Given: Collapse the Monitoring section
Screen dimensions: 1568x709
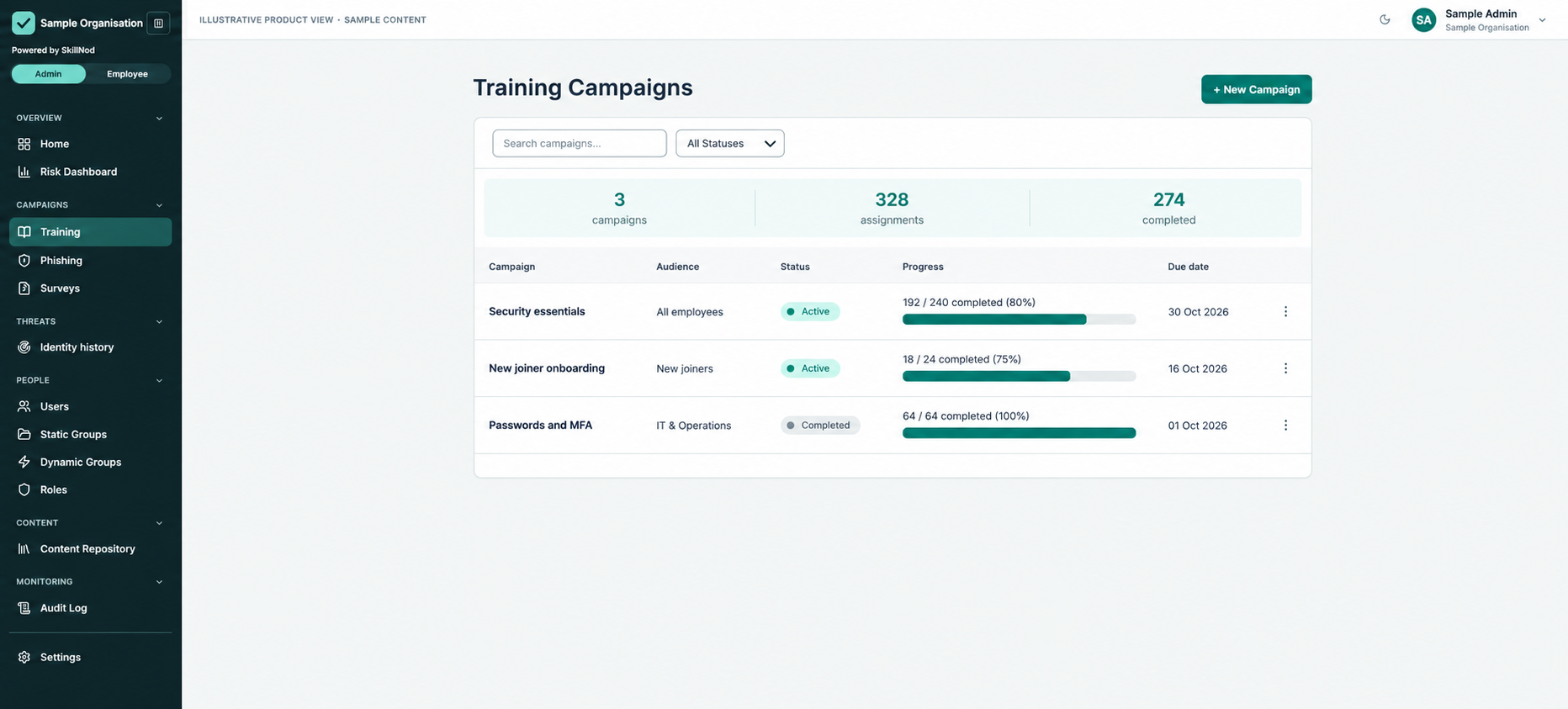Looking at the screenshot, I should (159, 582).
